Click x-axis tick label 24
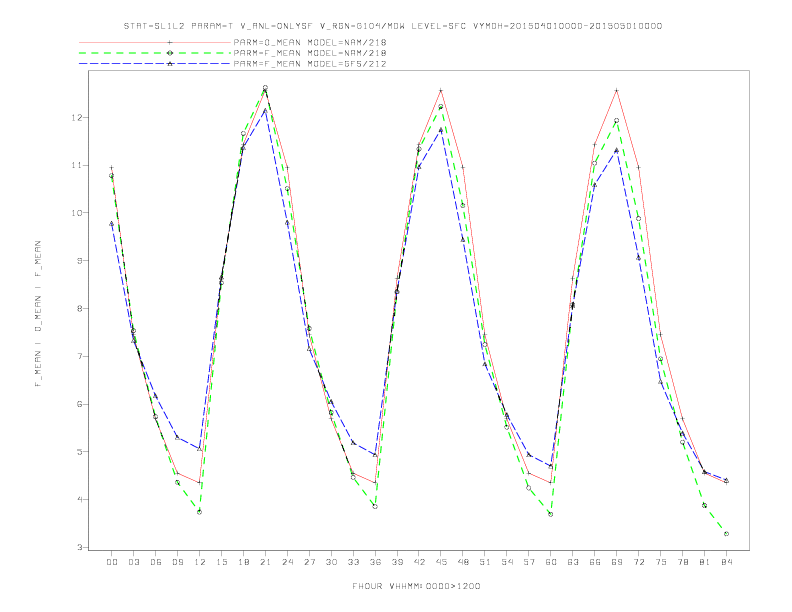Screen dimensions: 792x612 point(287,562)
